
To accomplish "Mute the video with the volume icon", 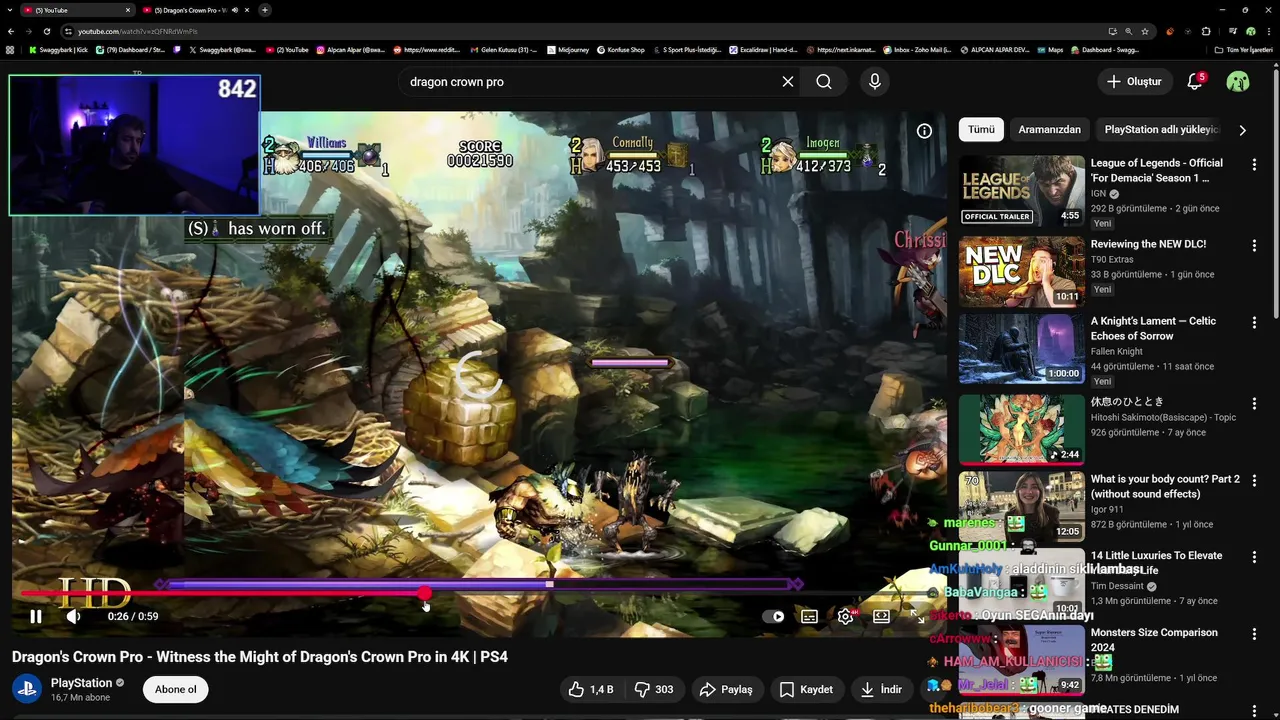I will point(73,617).
